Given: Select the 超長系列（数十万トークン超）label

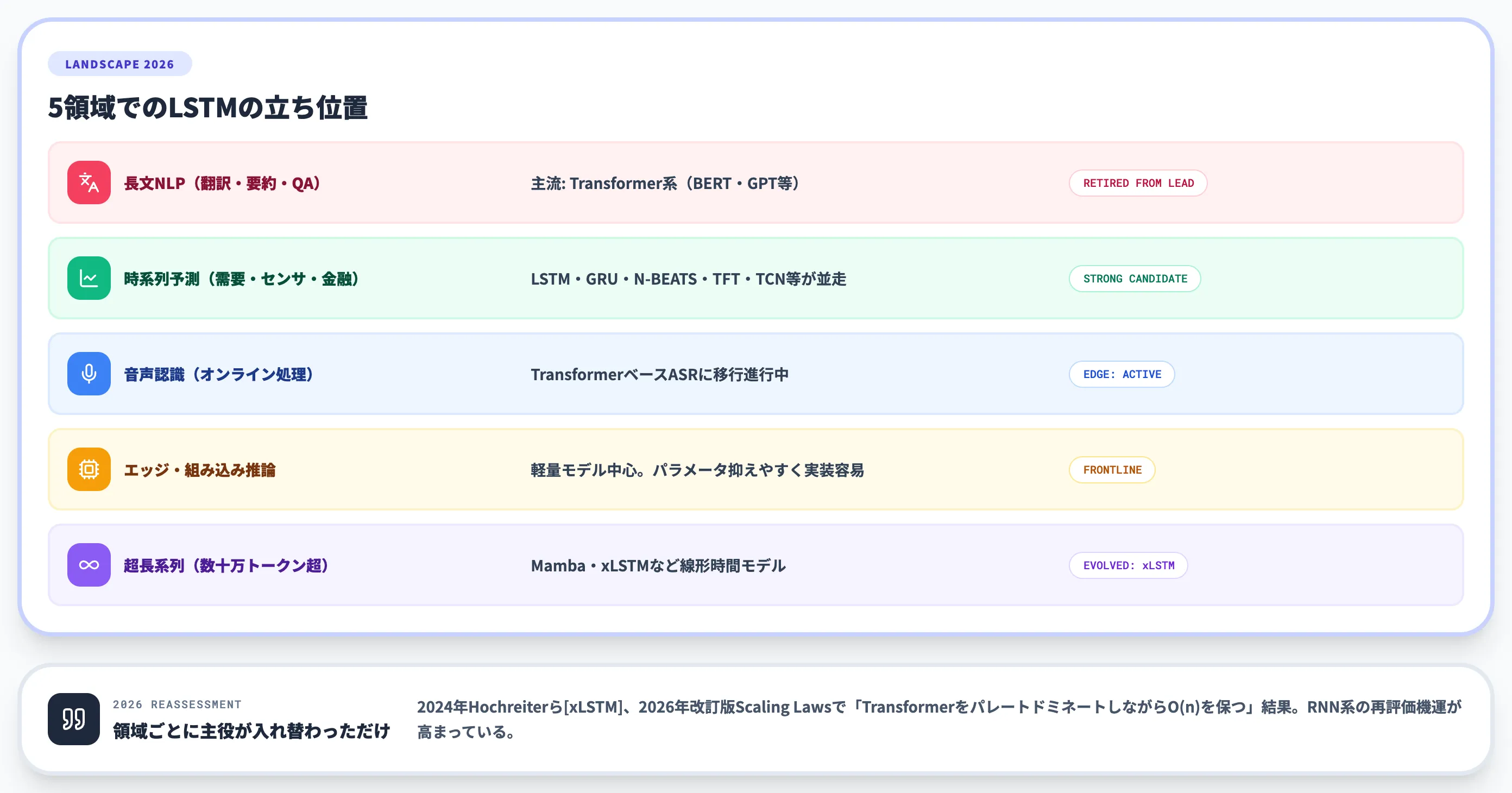Looking at the screenshot, I should click(x=226, y=567).
